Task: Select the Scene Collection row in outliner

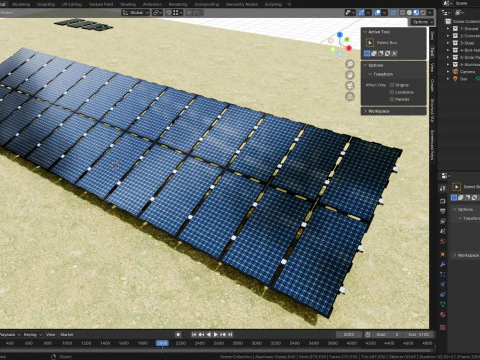Action: coord(463,21)
